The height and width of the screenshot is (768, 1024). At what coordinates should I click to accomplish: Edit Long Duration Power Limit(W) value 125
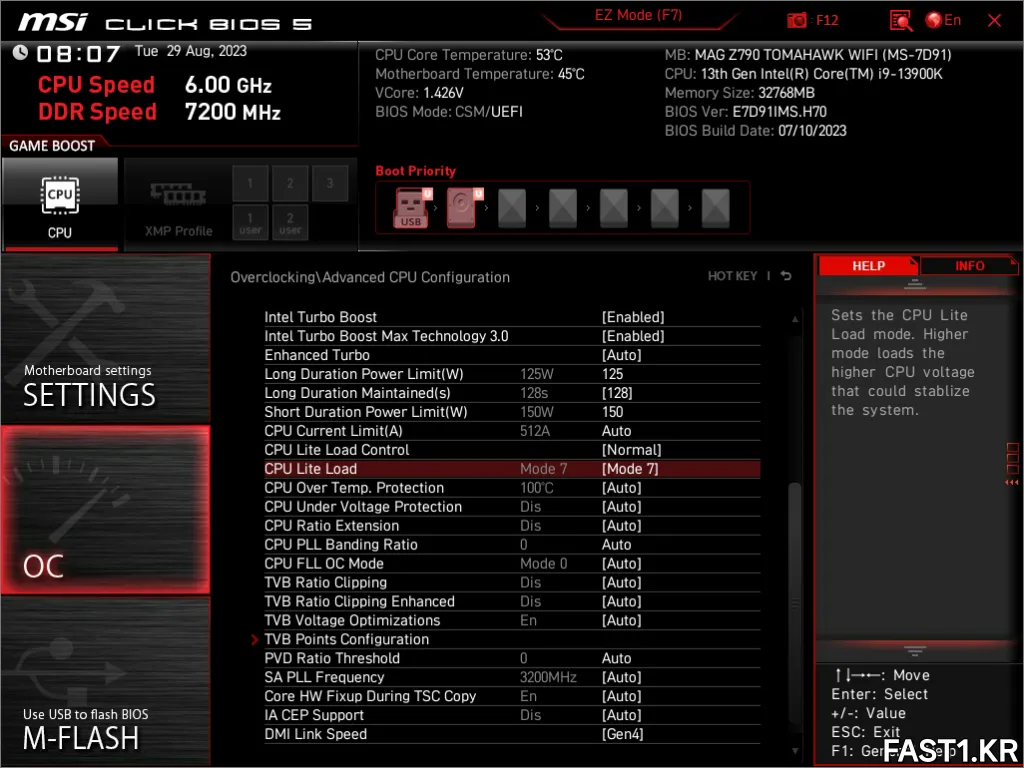pos(613,374)
